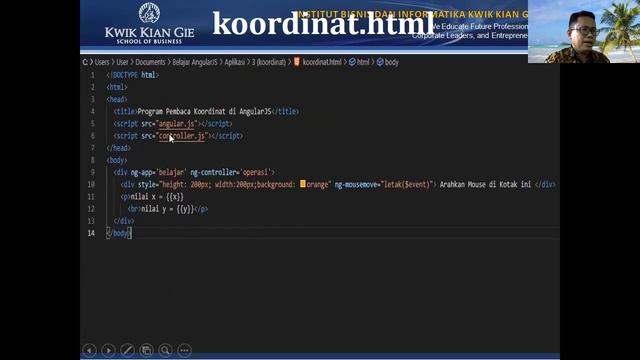Screen dimensions: 640x360
Task: Click line number 9 in gutter
Action: pos(93,172)
